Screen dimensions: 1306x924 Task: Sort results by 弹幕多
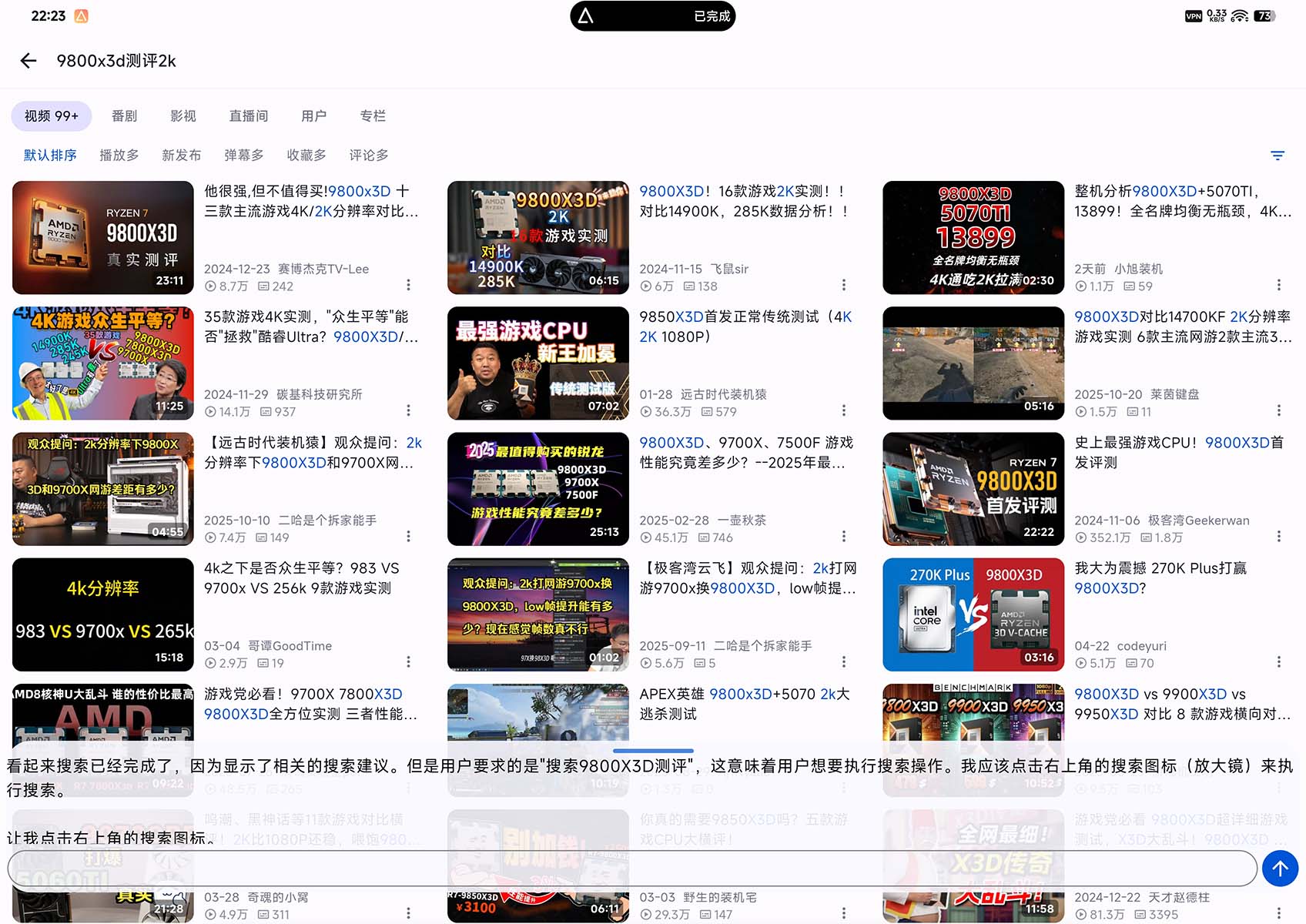244,156
